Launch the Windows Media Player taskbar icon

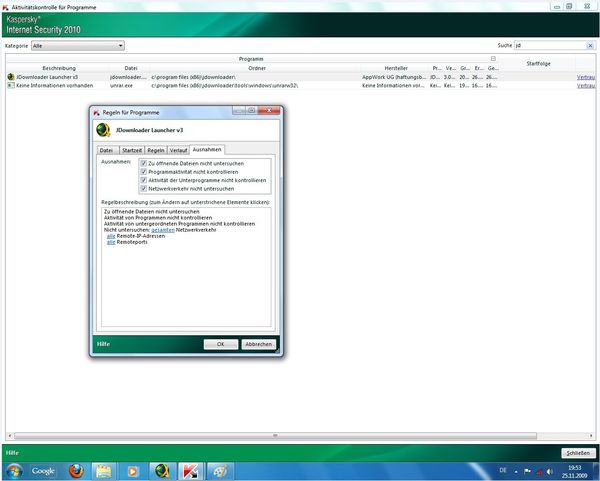click(x=132, y=471)
